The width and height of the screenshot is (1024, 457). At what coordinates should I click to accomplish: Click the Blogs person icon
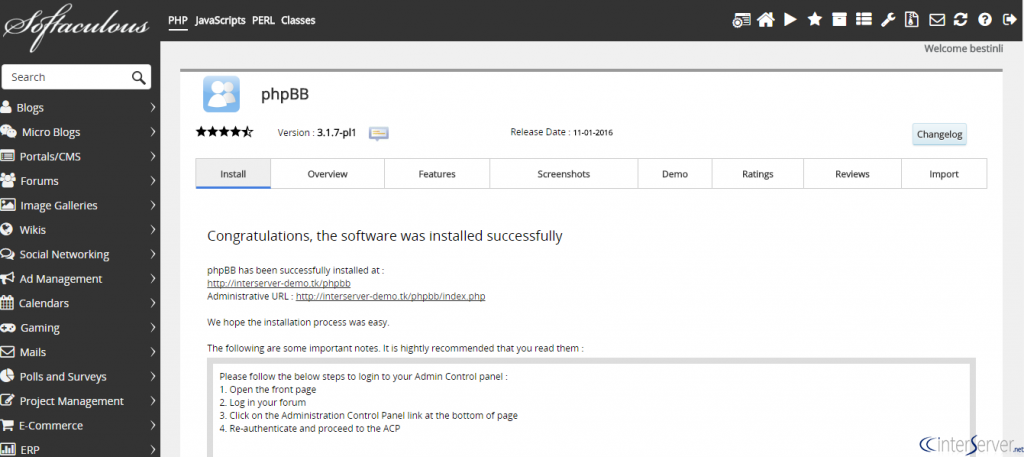click(6, 107)
